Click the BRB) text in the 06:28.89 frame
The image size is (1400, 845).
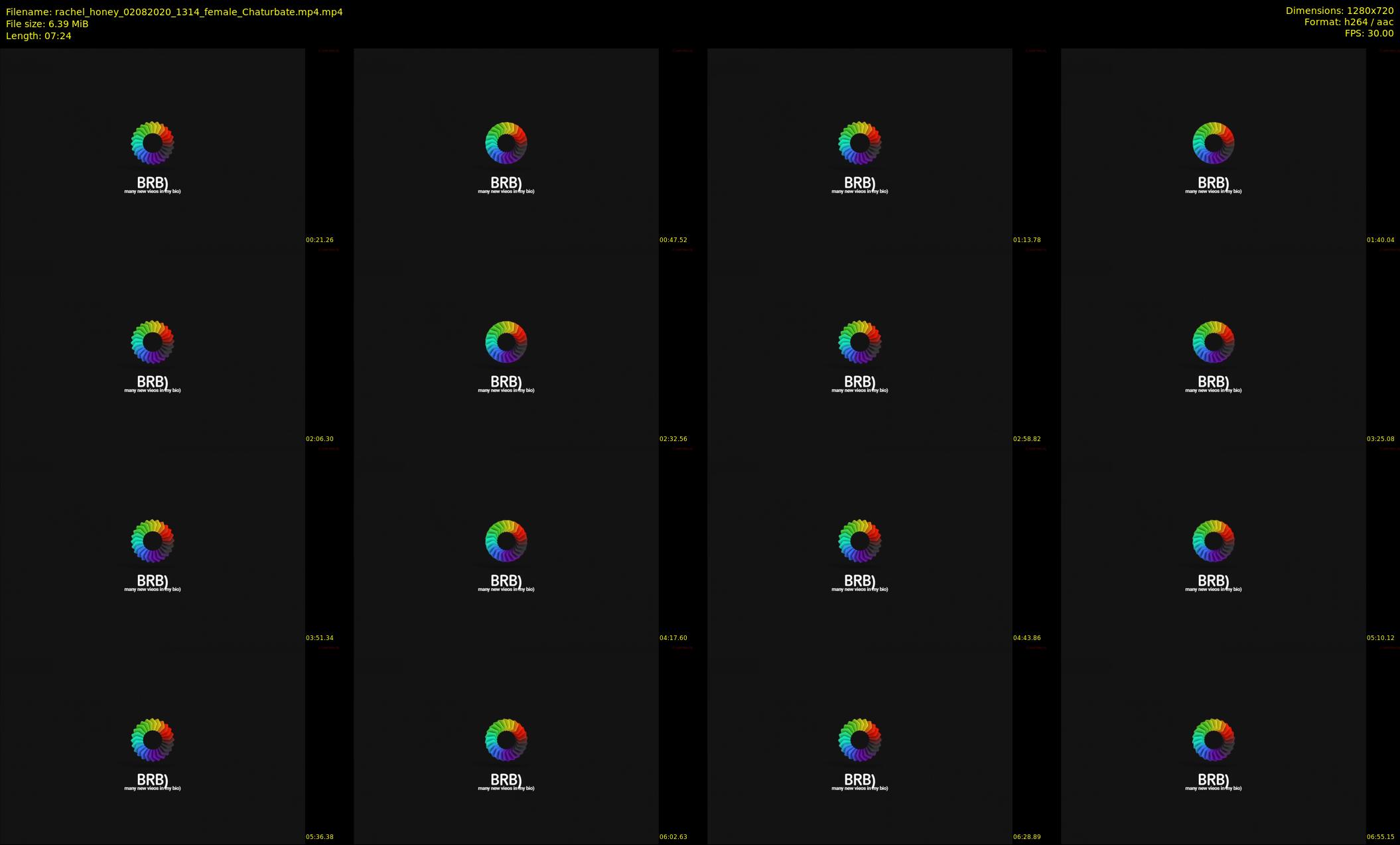click(860, 779)
